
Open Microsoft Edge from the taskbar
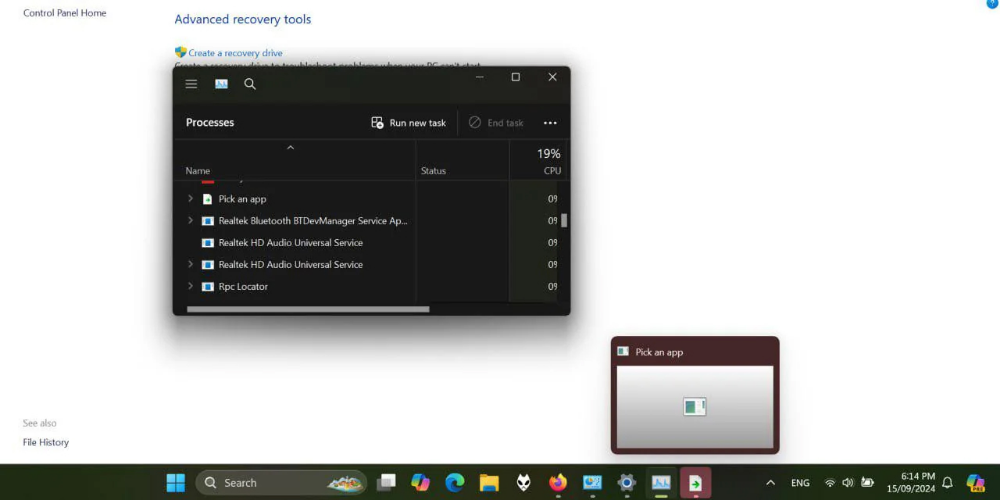click(455, 483)
